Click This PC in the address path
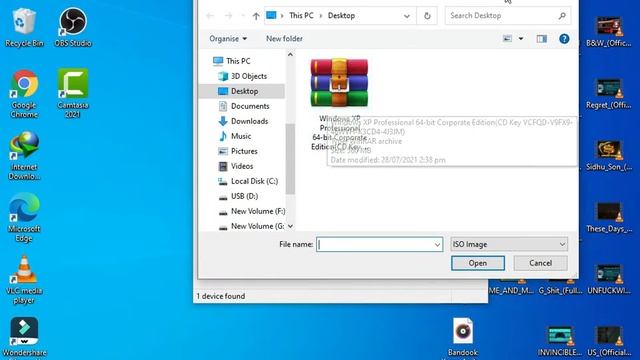This screenshot has height=360, width=640. coord(301,16)
